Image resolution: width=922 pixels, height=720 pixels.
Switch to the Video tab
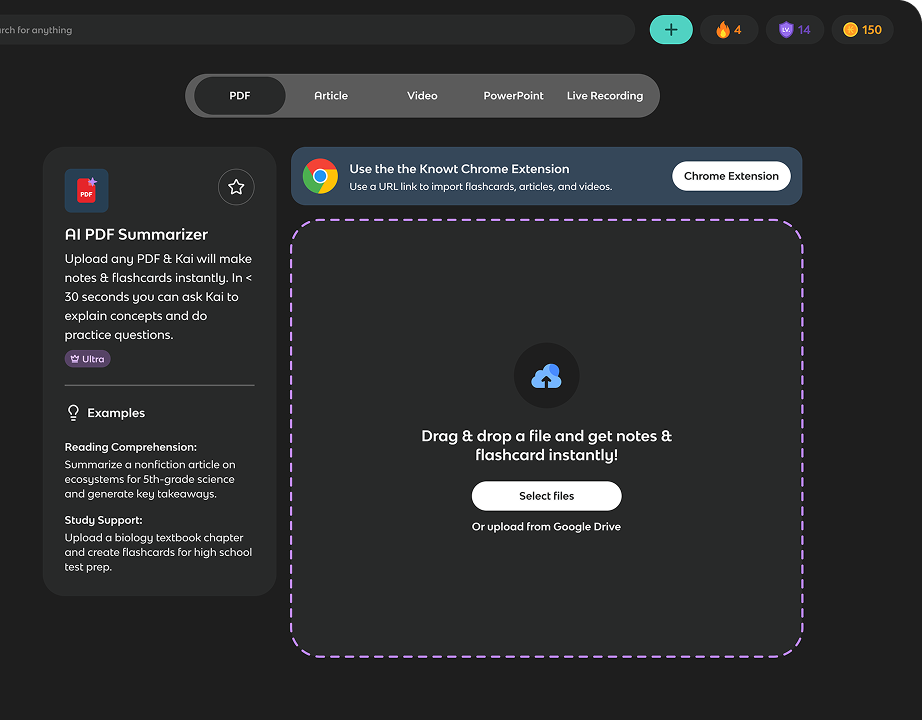pyautogui.click(x=422, y=95)
